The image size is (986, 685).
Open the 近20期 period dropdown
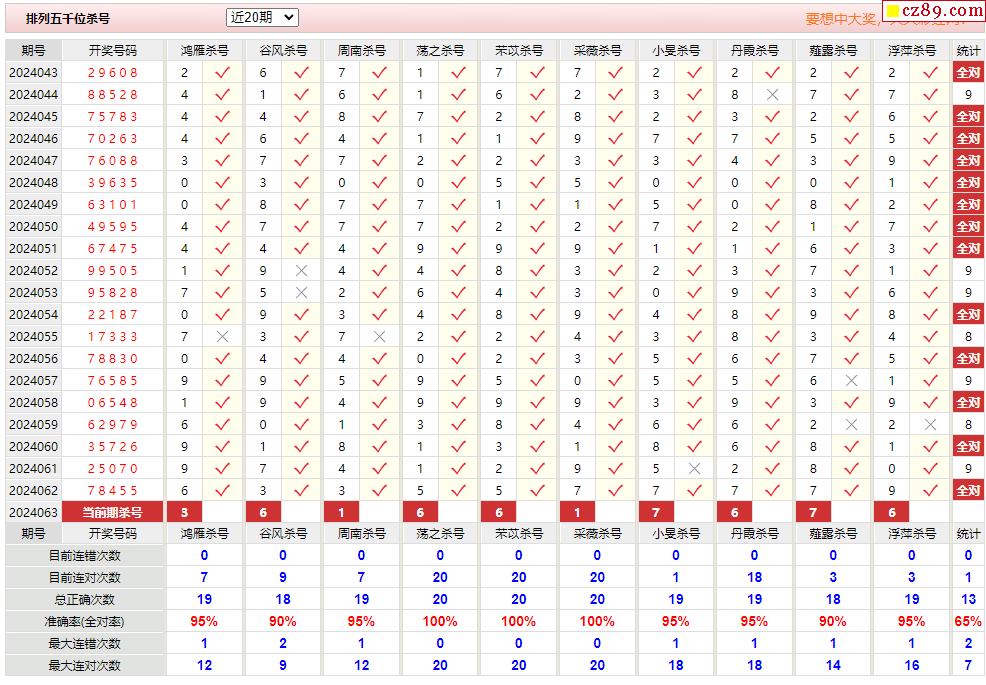262,17
